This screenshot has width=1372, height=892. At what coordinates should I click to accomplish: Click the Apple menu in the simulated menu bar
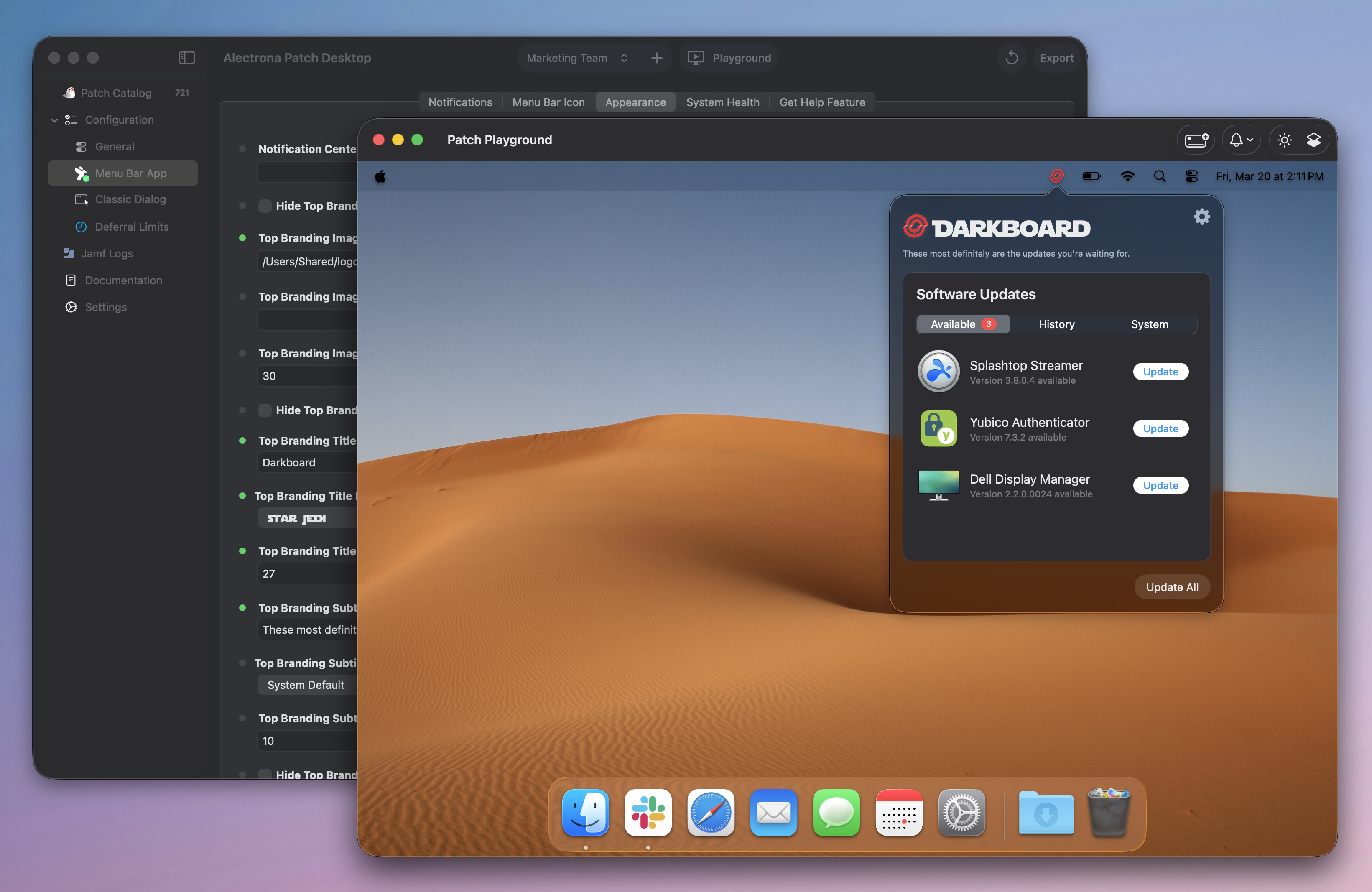380,176
